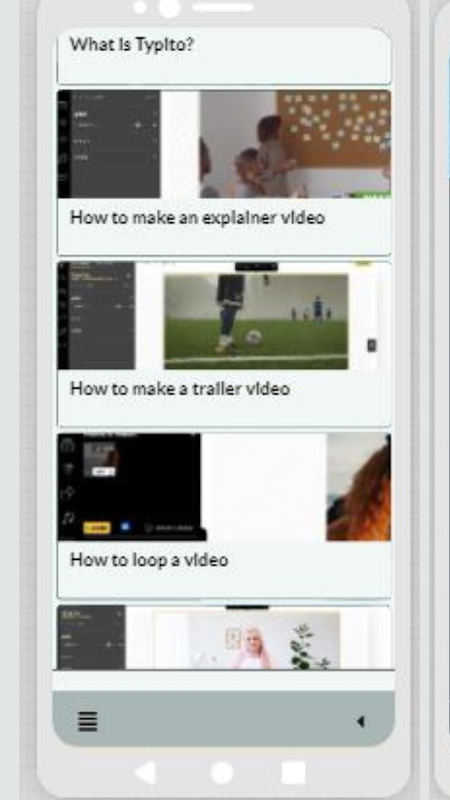Open the thumbnail showing pink-haired woman
The width and height of the screenshot is (450, 800).
pyautogui.click(x=224, y=637)
